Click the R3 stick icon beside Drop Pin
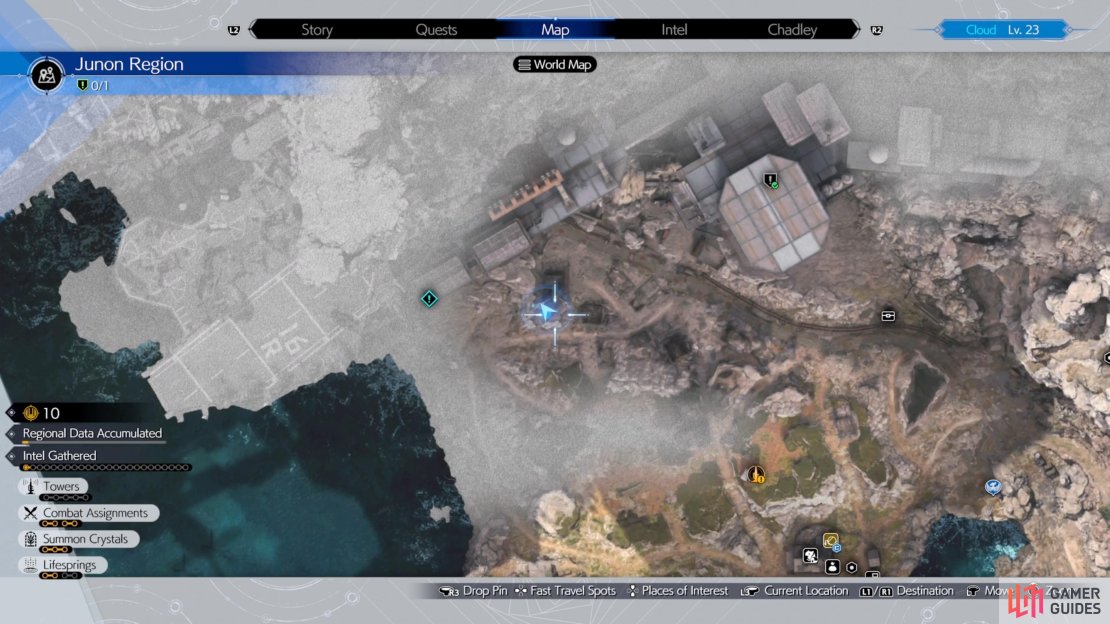1110x624 pixels. tap(449, 591)
